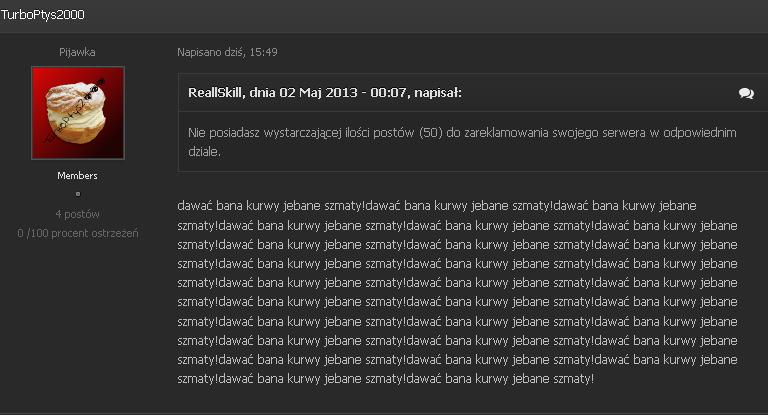Click the Napisano dziś, 15:49 timestamp
The image size is (768, 415).
coord(227,52)
